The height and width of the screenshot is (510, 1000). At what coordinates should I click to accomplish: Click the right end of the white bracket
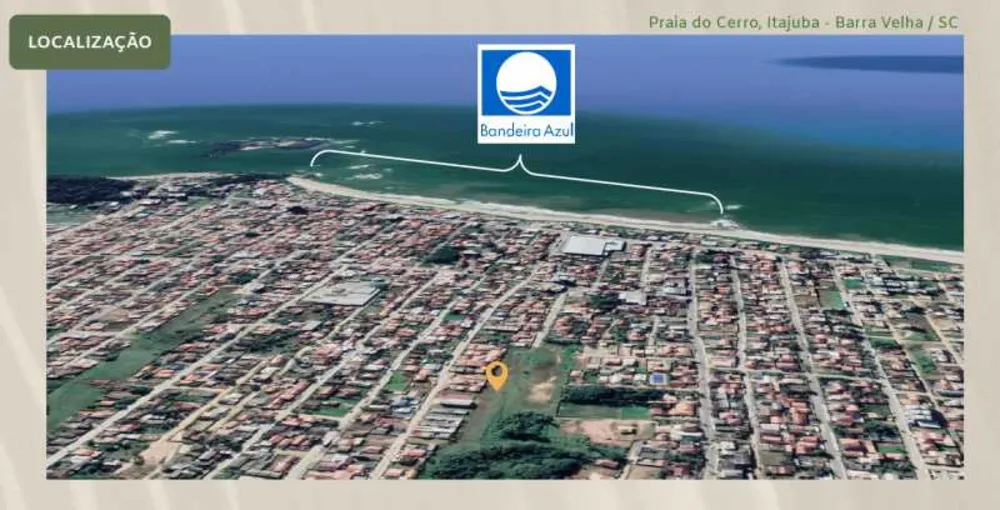tap(721, 205)
